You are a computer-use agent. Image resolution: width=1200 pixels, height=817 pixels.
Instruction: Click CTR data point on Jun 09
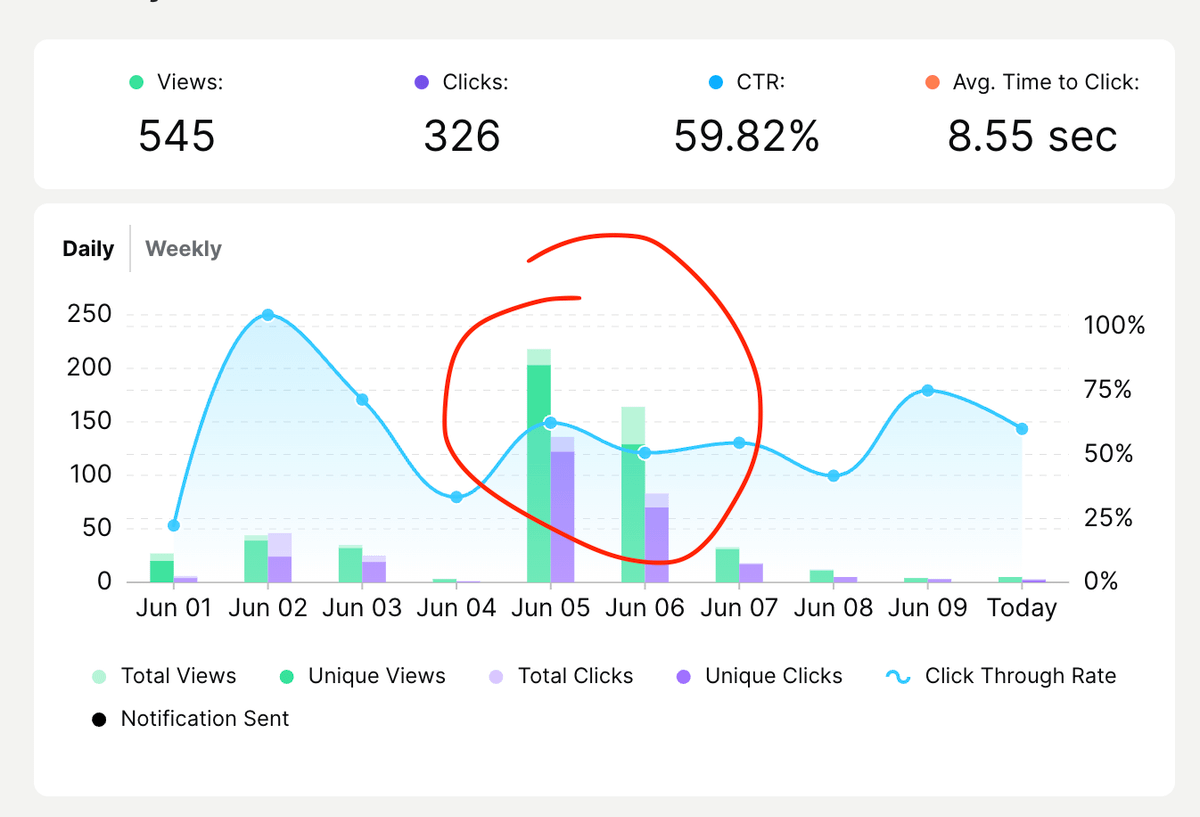(928, 390)
